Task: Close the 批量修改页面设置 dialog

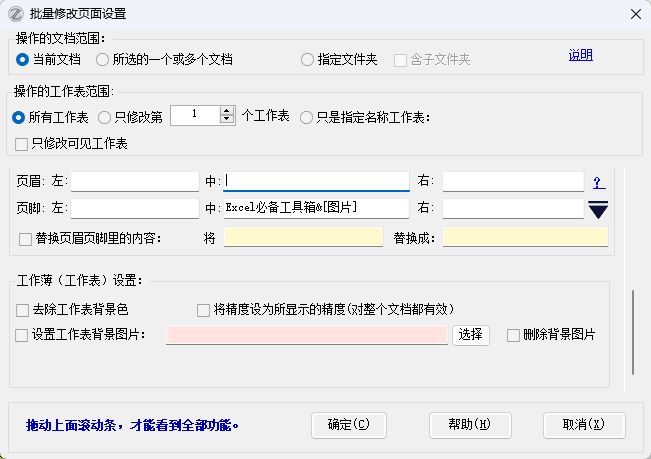Action: click(x=634, y=14)
